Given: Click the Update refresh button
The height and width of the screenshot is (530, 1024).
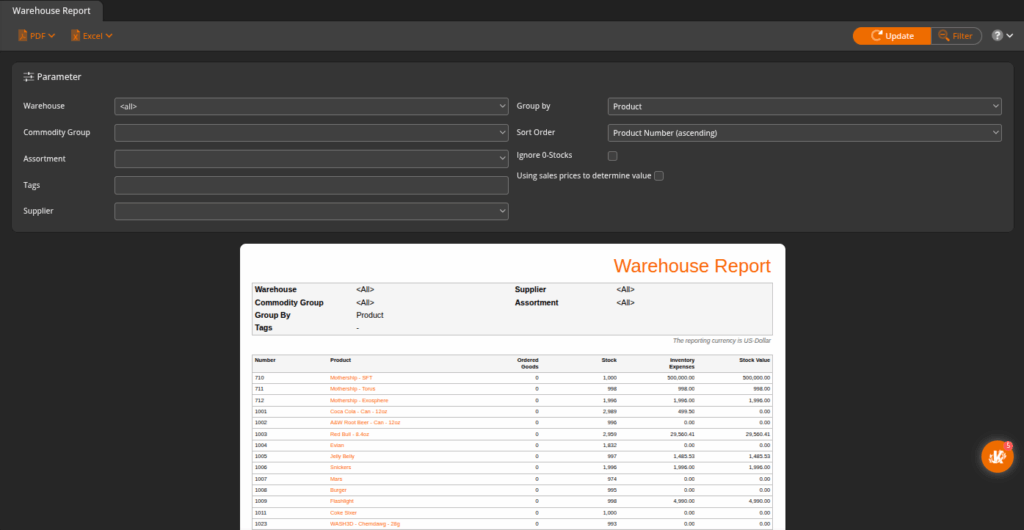Looking at the screenshot, I should coord(891,36).
